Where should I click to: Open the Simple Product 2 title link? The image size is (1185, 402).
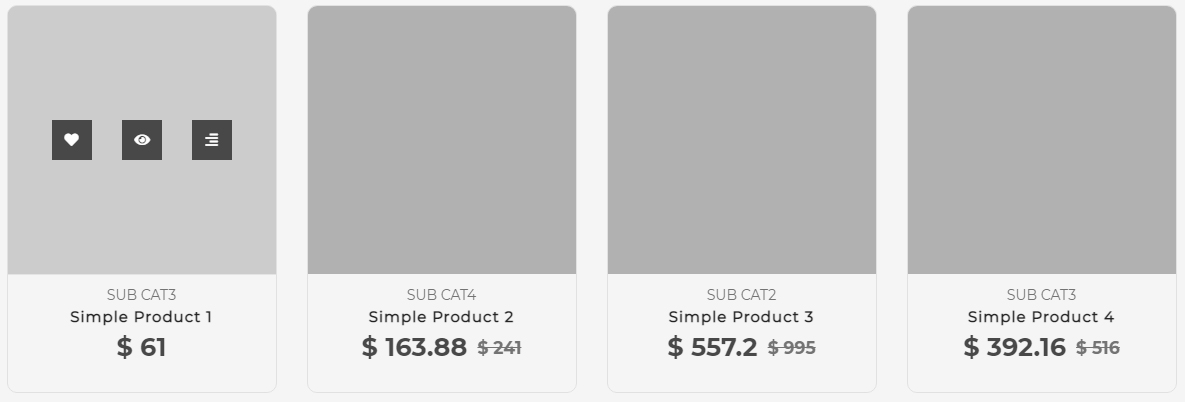[x=441, y=317]
